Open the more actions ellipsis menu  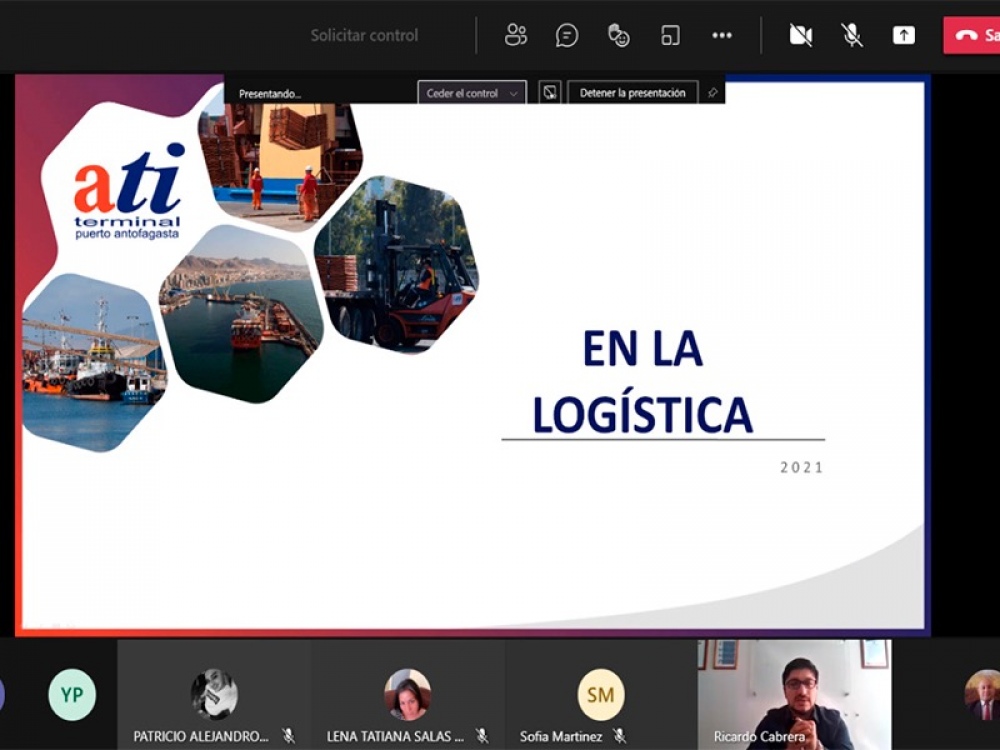click(x=722, y=35)
